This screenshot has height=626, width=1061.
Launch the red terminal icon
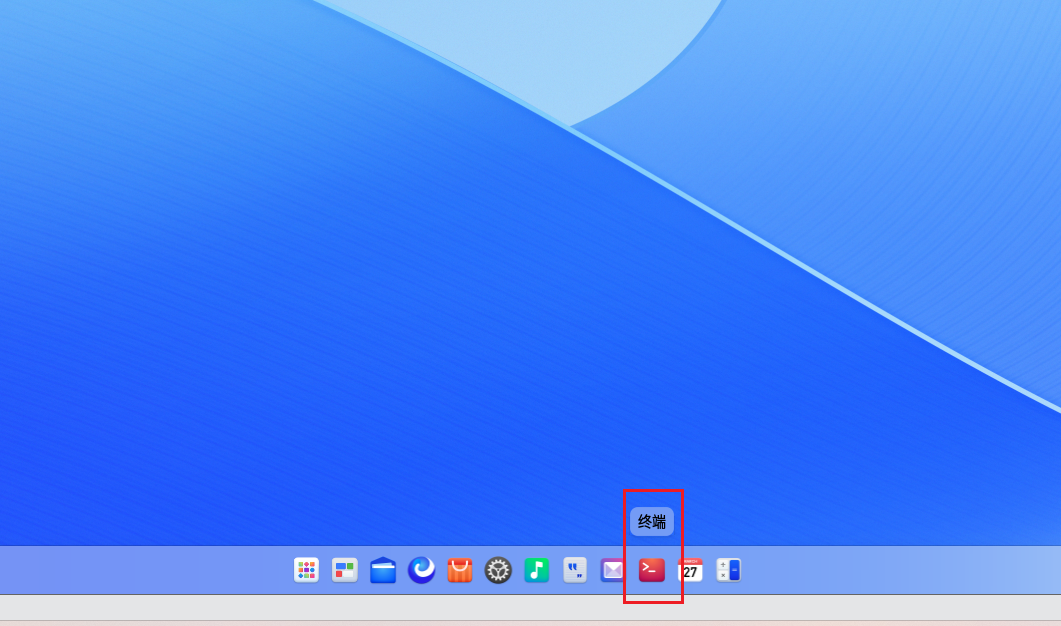tap(652, 570)
